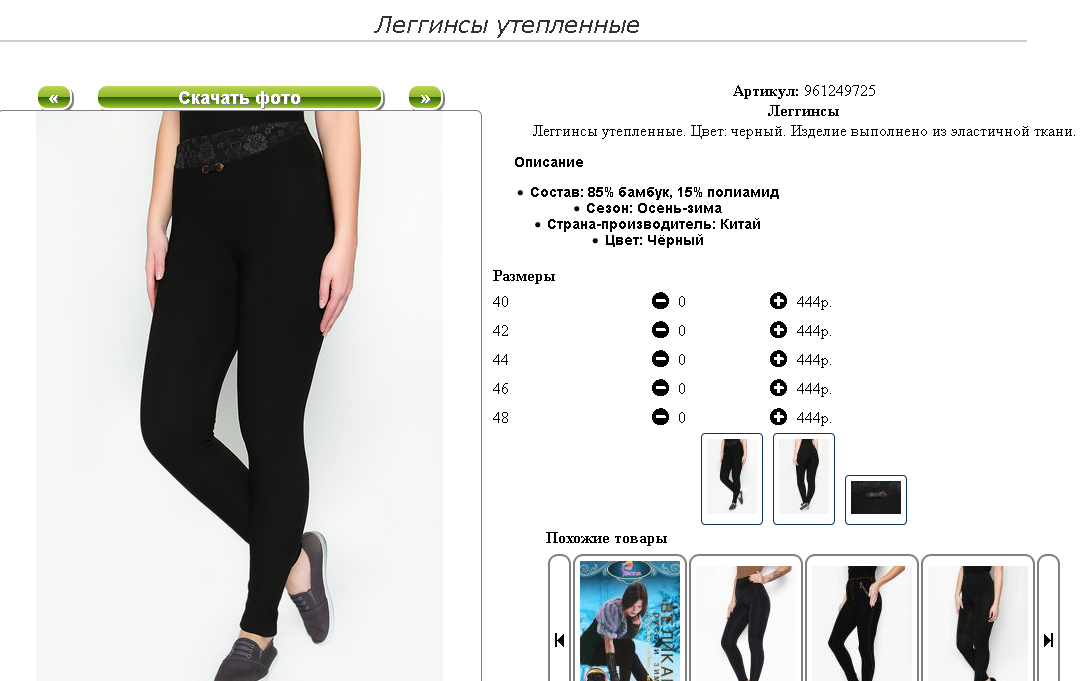Add one item of size 46
This screenshot has width=1092, height=681.
coord(778,388)
